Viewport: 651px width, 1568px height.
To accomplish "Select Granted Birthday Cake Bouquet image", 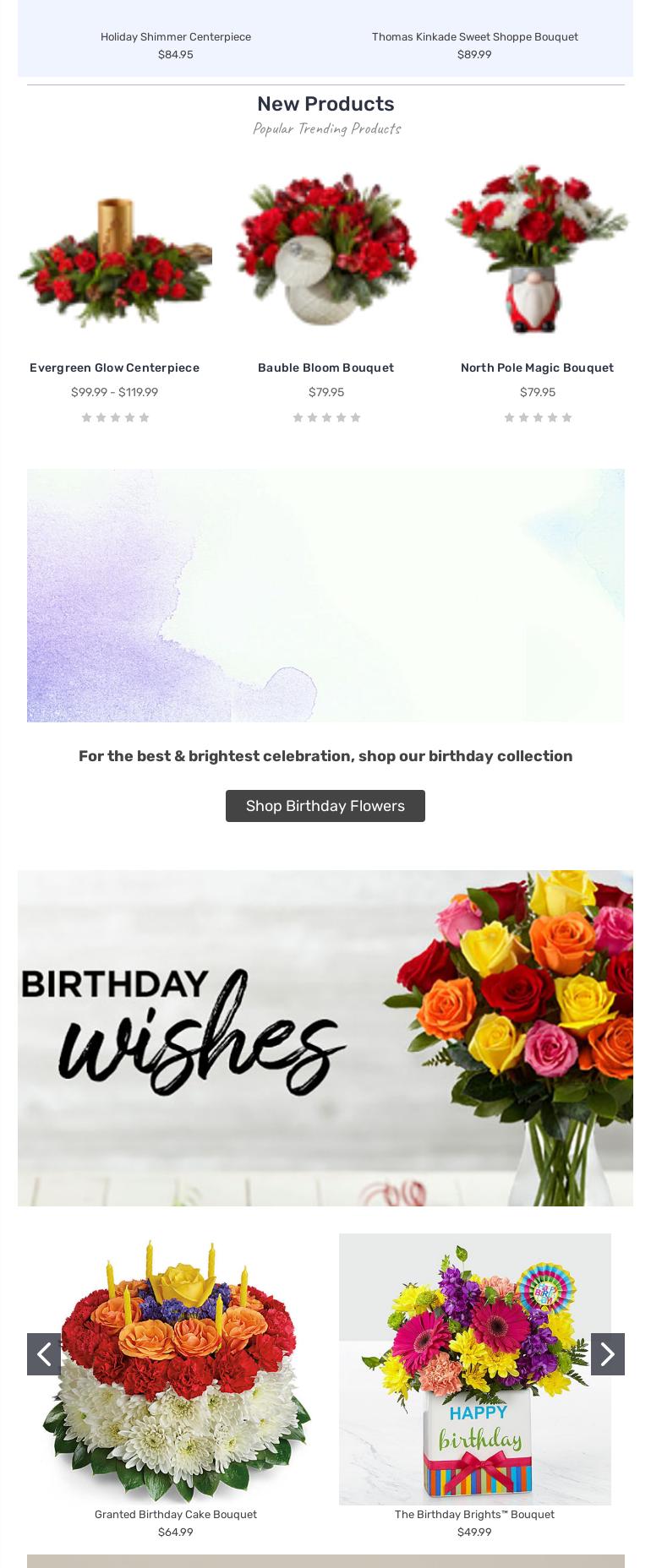I will coord(176,1369).
